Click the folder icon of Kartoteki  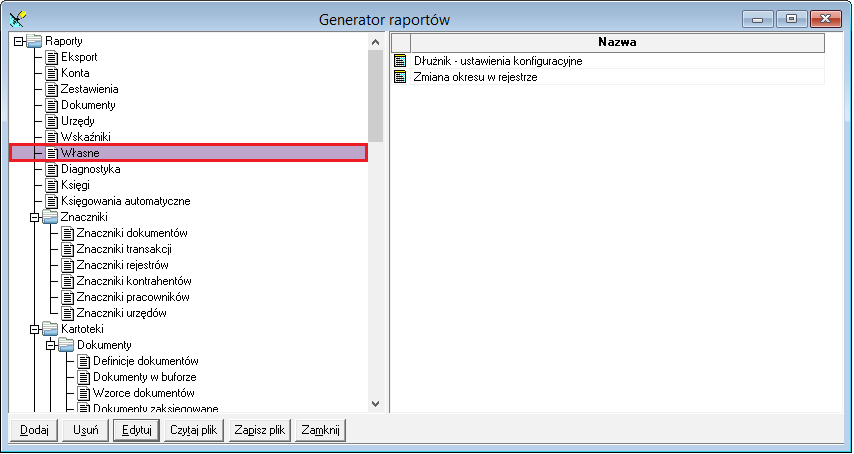(x=50, y=329)
